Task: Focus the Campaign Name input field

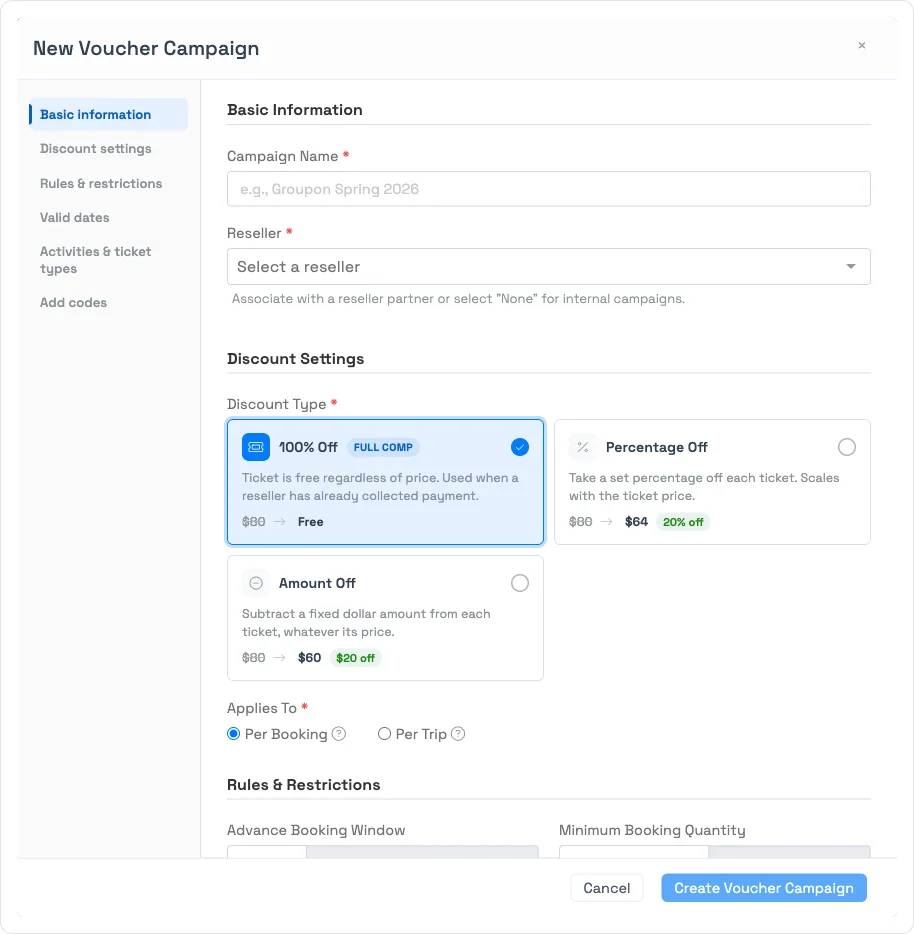Action: (548, 189)
